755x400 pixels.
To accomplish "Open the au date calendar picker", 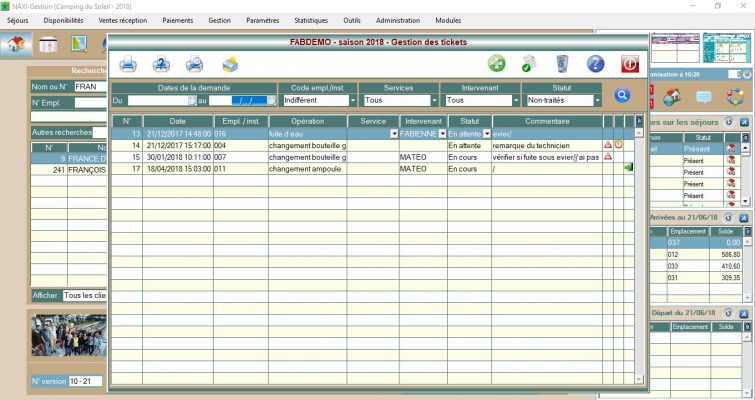I will 272,100.
